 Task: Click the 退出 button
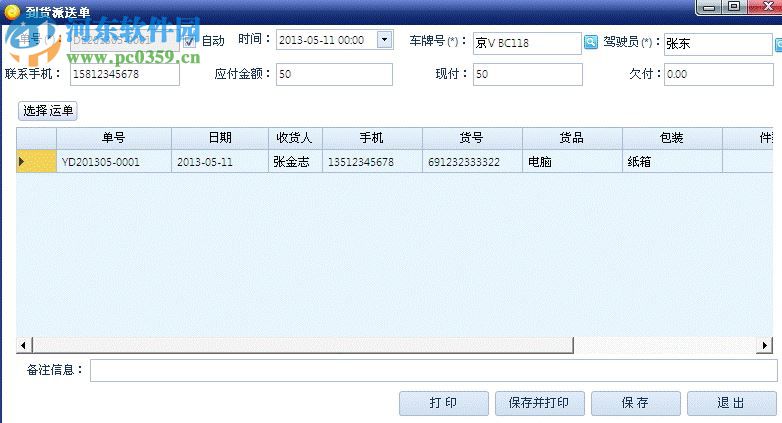point(731,403)
